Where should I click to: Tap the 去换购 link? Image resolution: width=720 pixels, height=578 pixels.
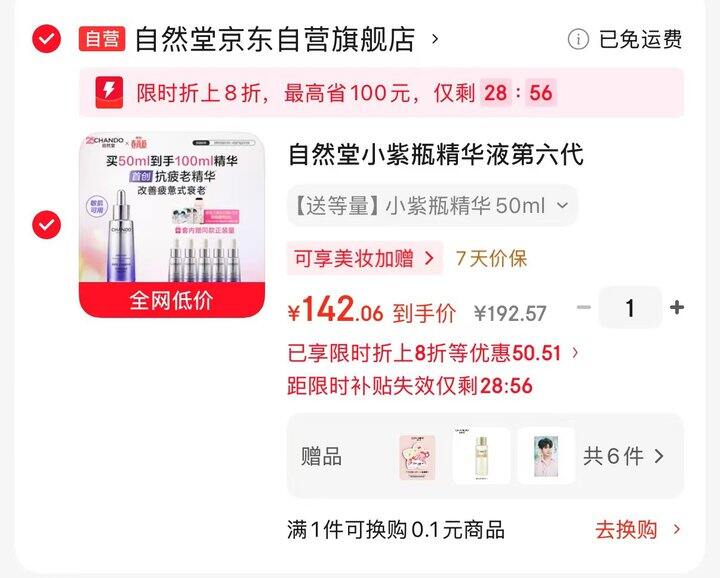[637, 530]
